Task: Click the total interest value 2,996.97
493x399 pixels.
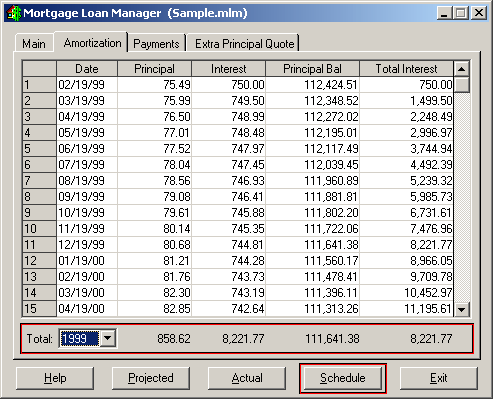Action: (x=406, y=133)
